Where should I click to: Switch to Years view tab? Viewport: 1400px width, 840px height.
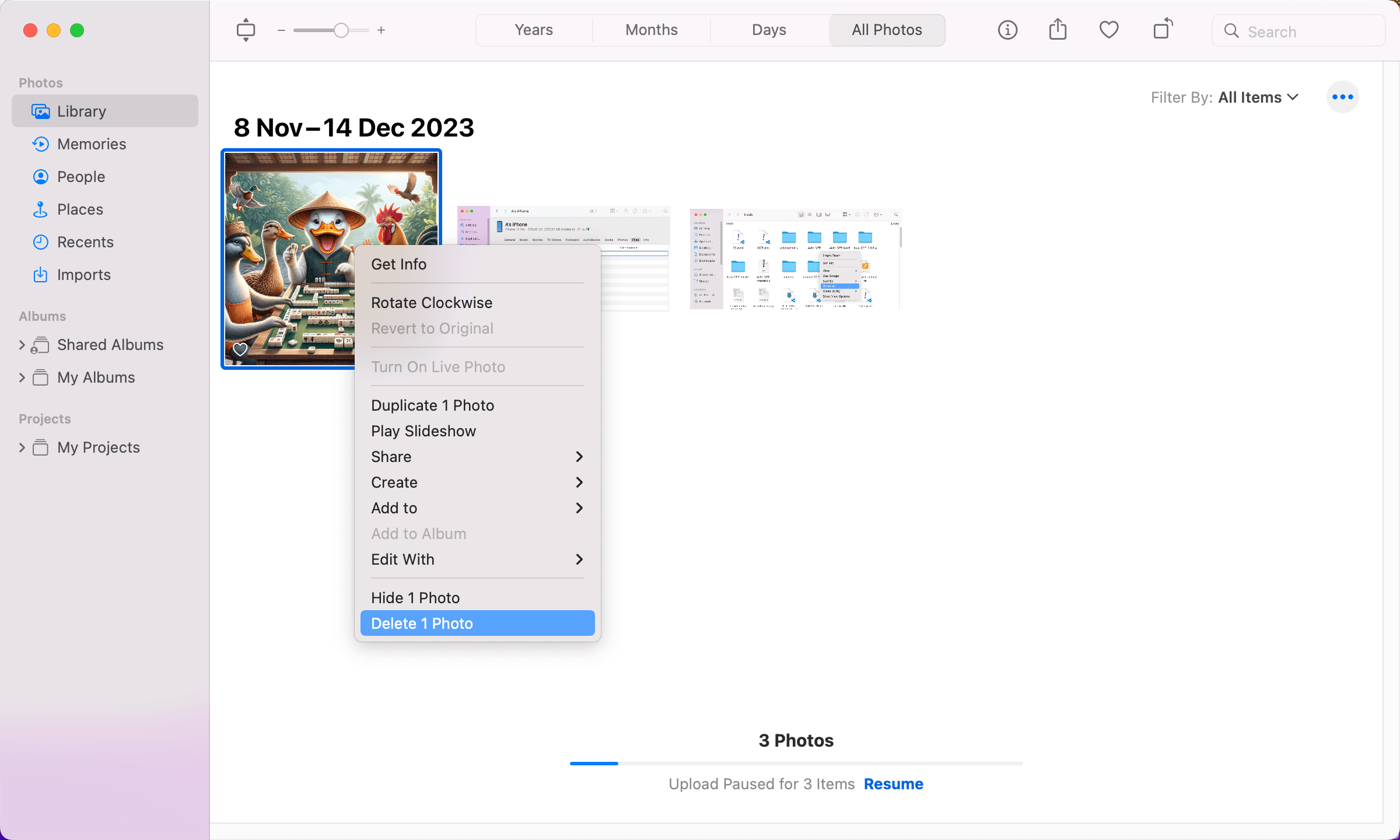tap(533, 29)
